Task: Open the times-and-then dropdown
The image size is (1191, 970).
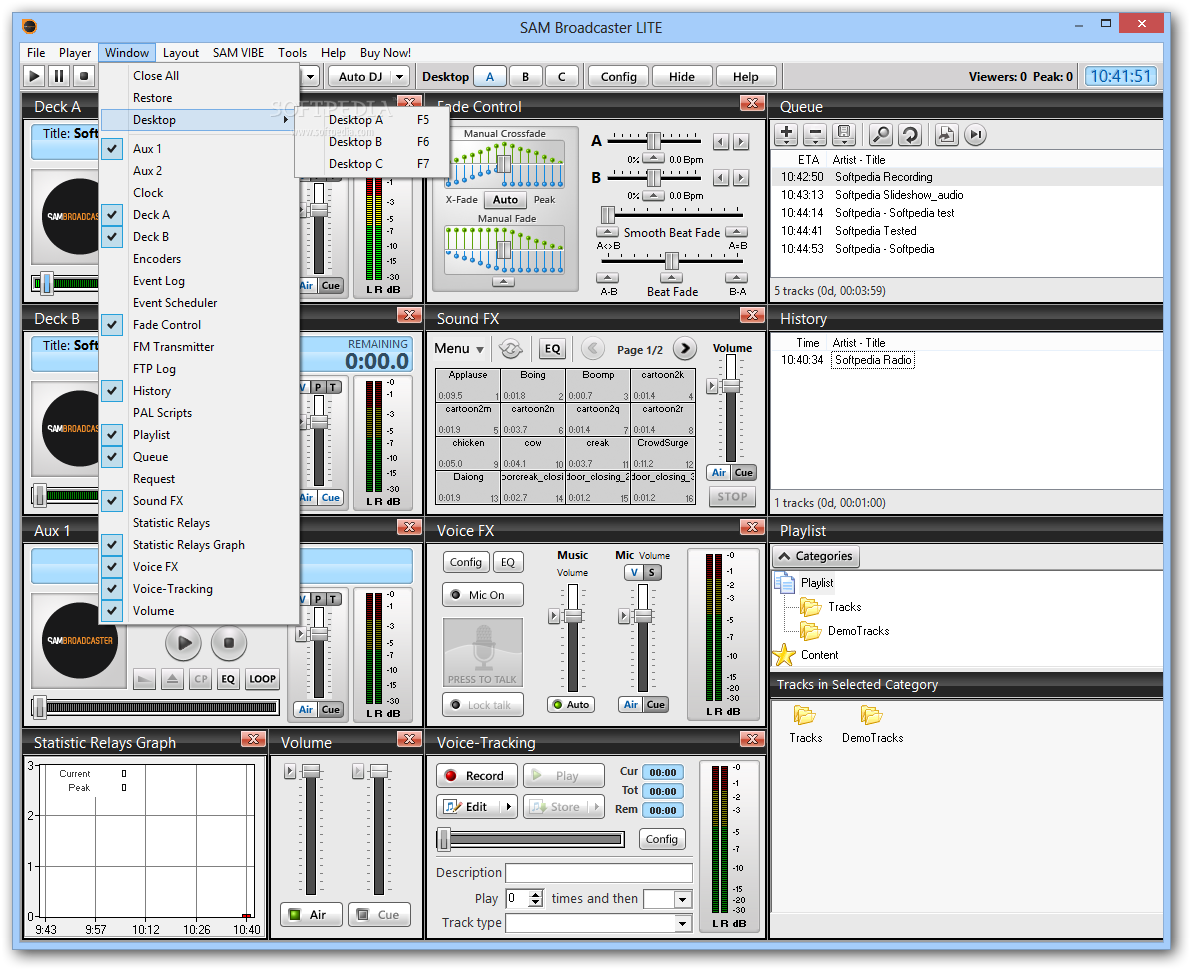Action: click(x=668, y=899)
